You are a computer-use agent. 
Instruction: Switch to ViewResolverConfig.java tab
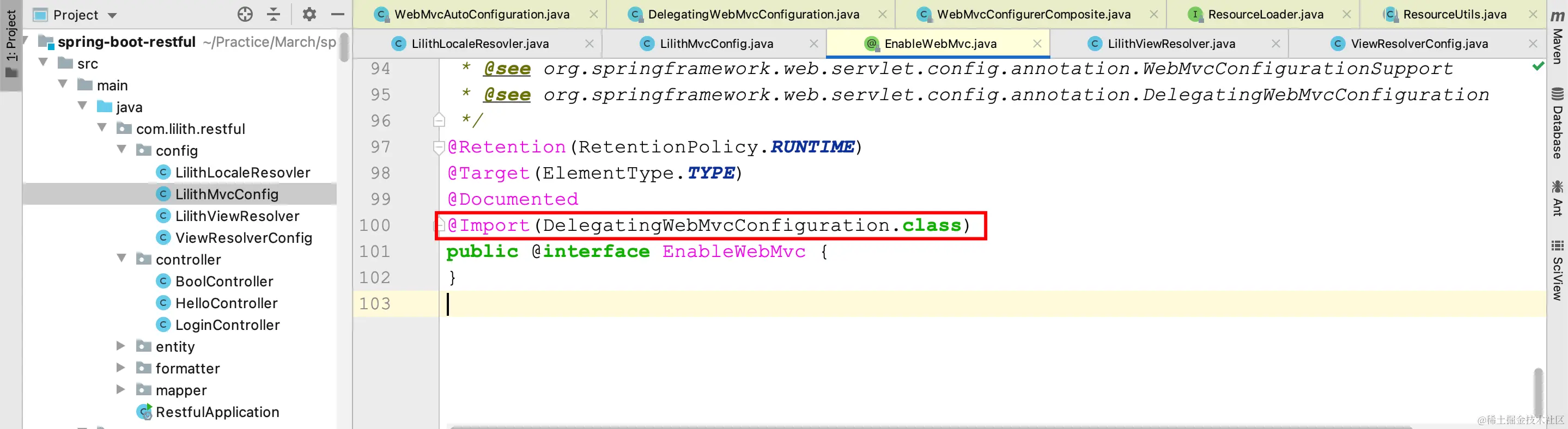tap(1419, 44)
